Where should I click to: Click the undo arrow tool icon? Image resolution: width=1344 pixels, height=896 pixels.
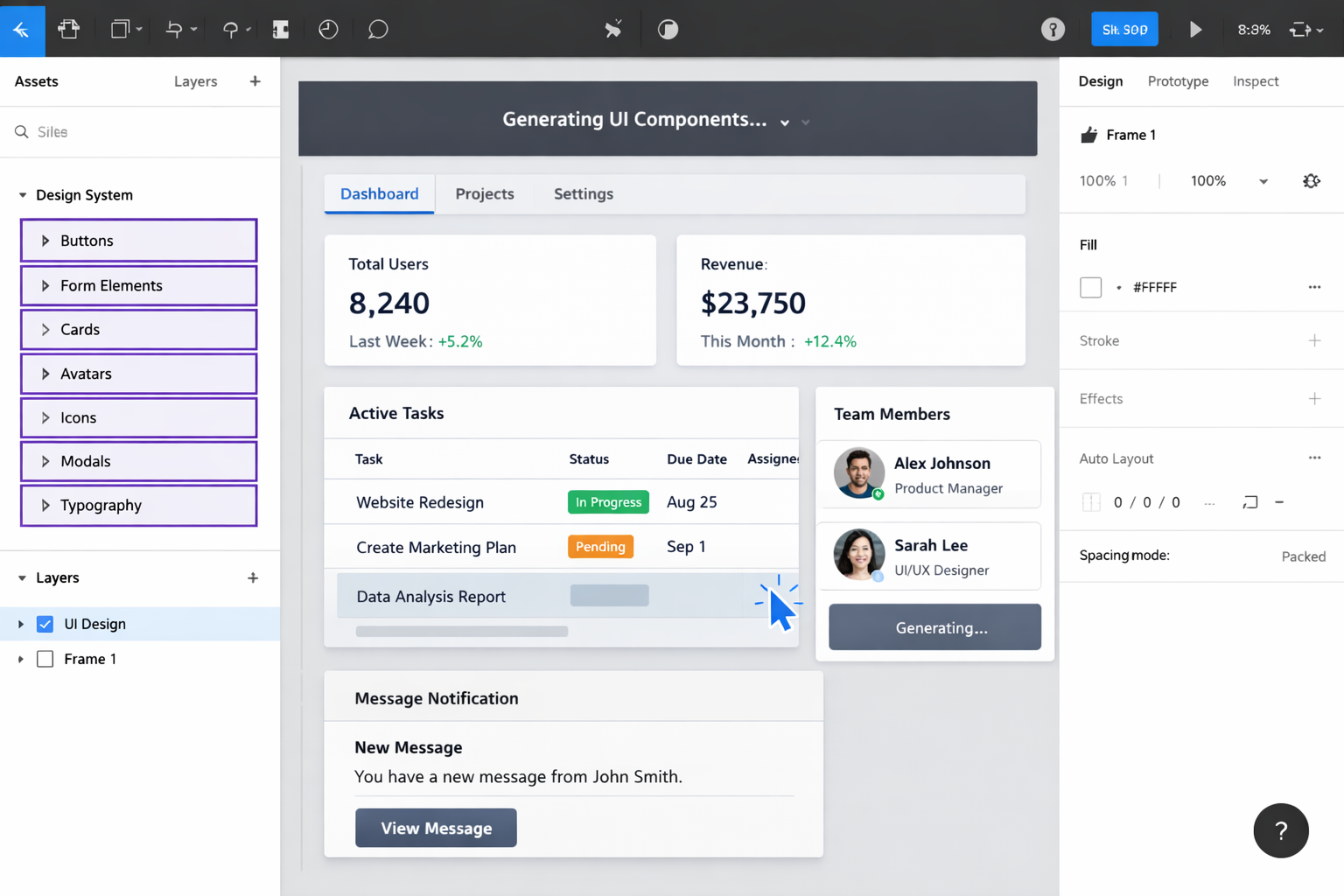(174, 29)
